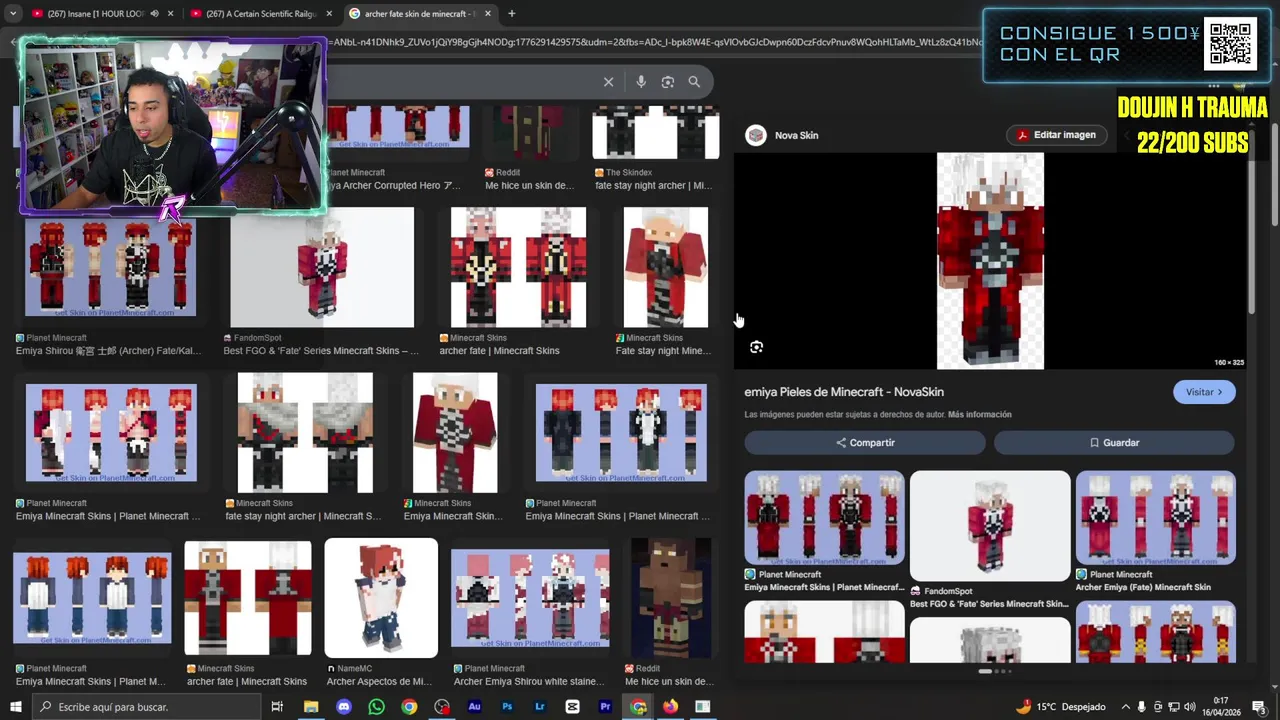Open related Archer Emiya (Fate) Minecraft Skin thumbnail
The height and width of the screenshot is (720, 1280).
pyautogui.click(x=1155, y=518)
